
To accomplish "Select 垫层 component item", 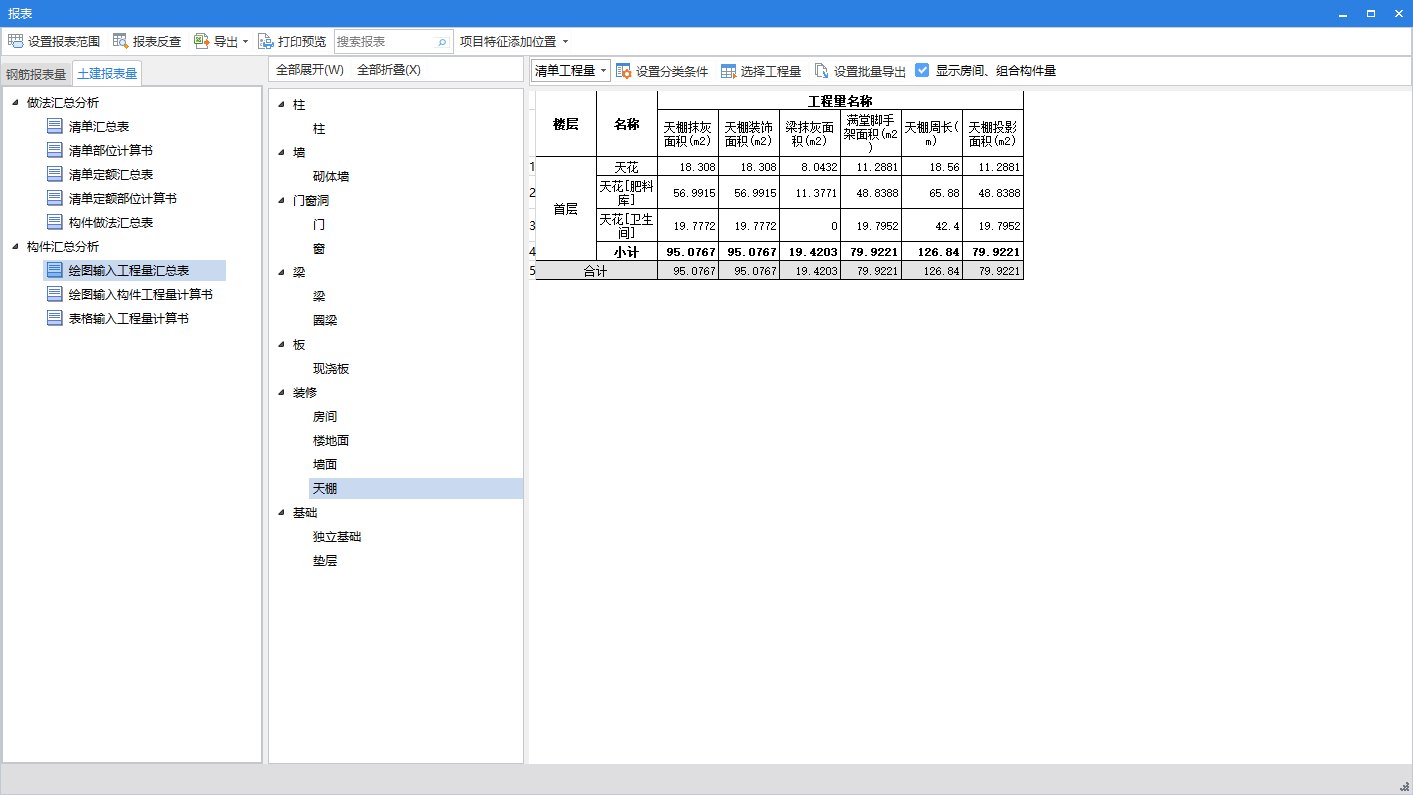I will pos(325,560).
